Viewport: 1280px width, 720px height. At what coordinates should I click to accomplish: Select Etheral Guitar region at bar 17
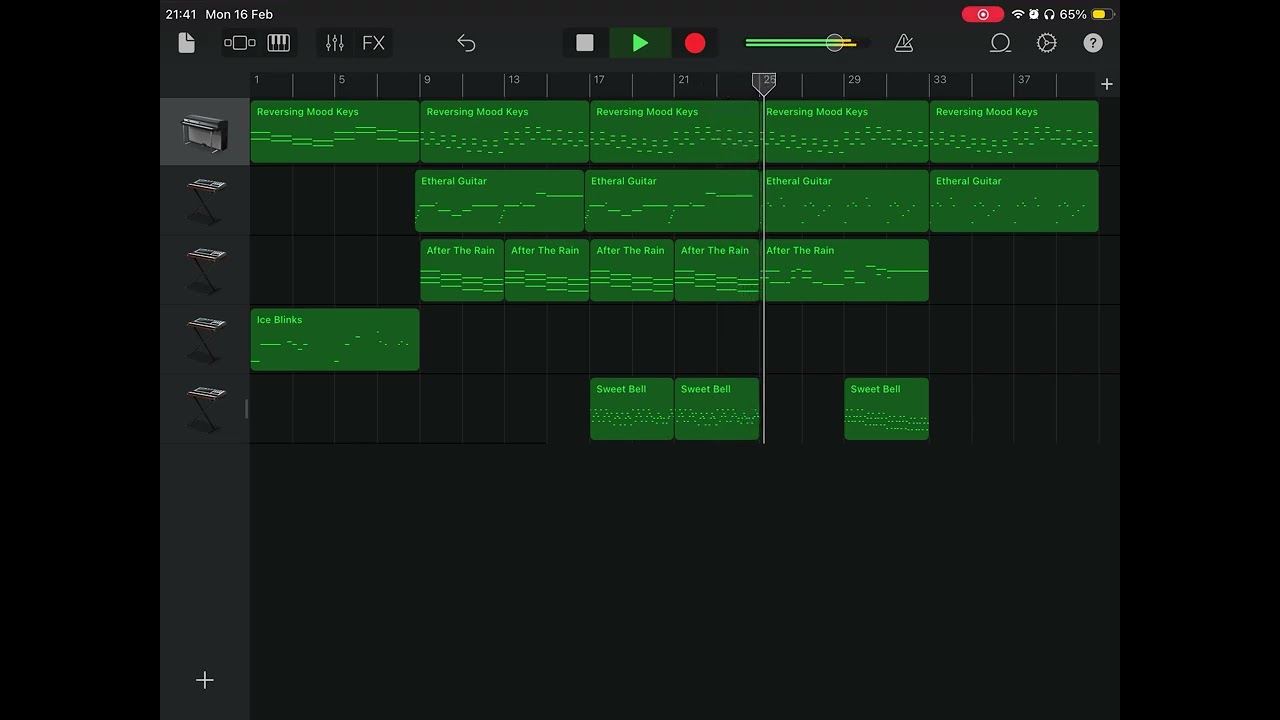pos(672,201)
